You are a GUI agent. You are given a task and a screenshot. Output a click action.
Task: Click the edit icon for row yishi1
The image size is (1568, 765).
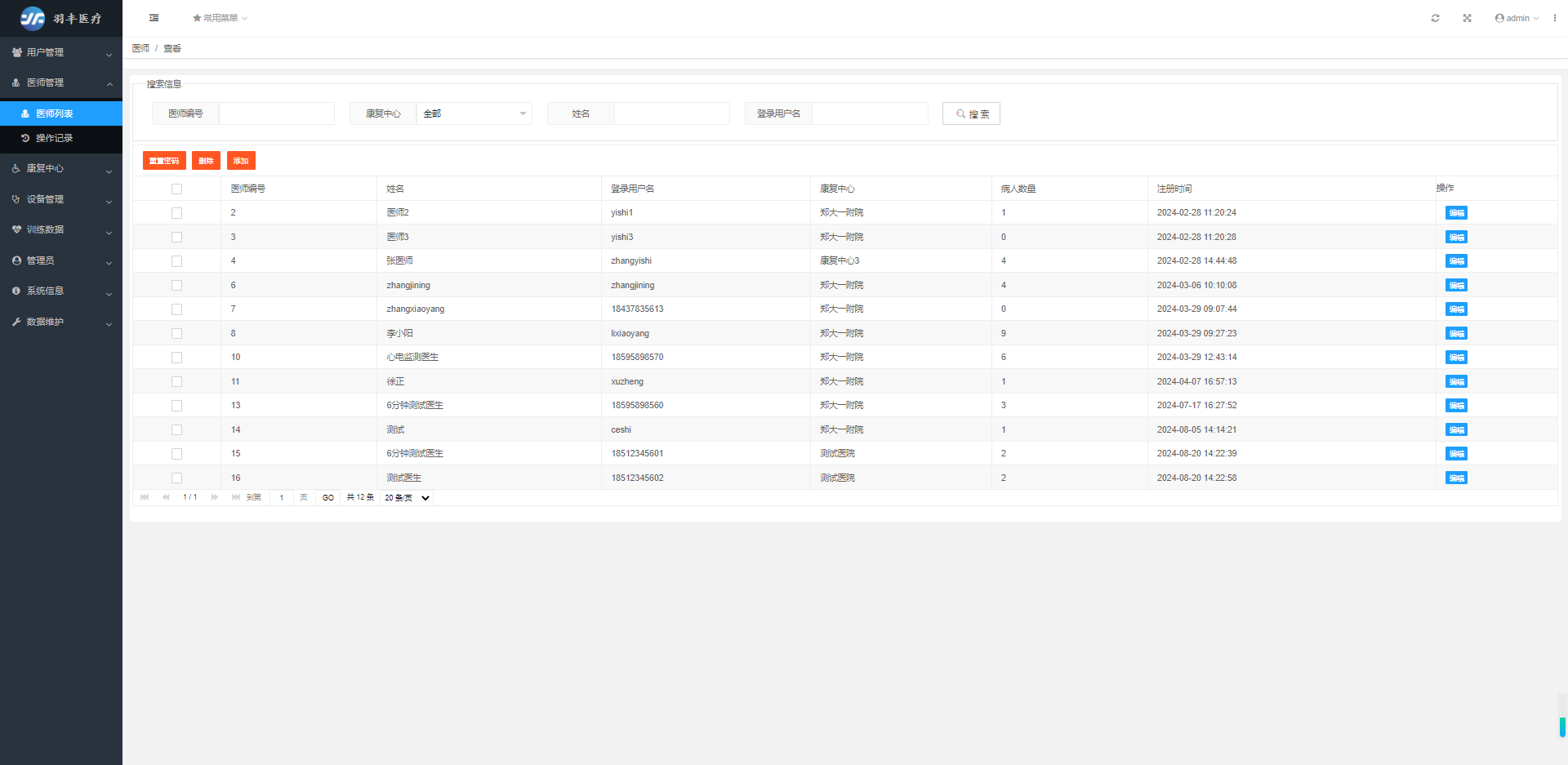point(1455,213)
